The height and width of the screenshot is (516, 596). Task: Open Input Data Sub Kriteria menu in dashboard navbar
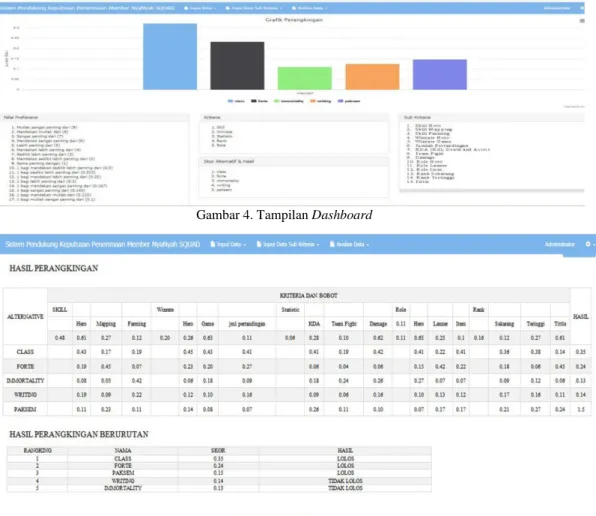tap(254, 8)
